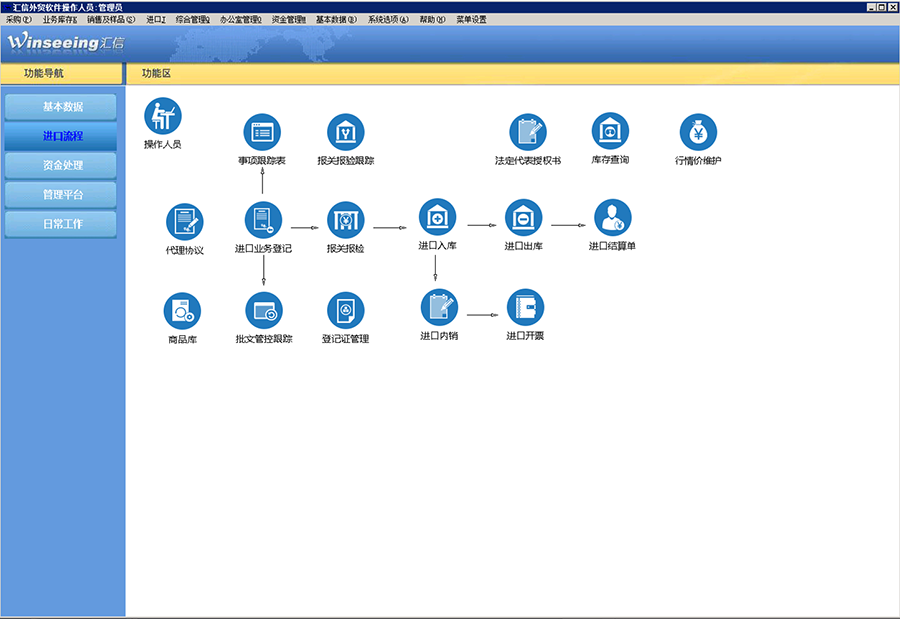Open the 系统选项 menu
900x619 pixels.
387,19
